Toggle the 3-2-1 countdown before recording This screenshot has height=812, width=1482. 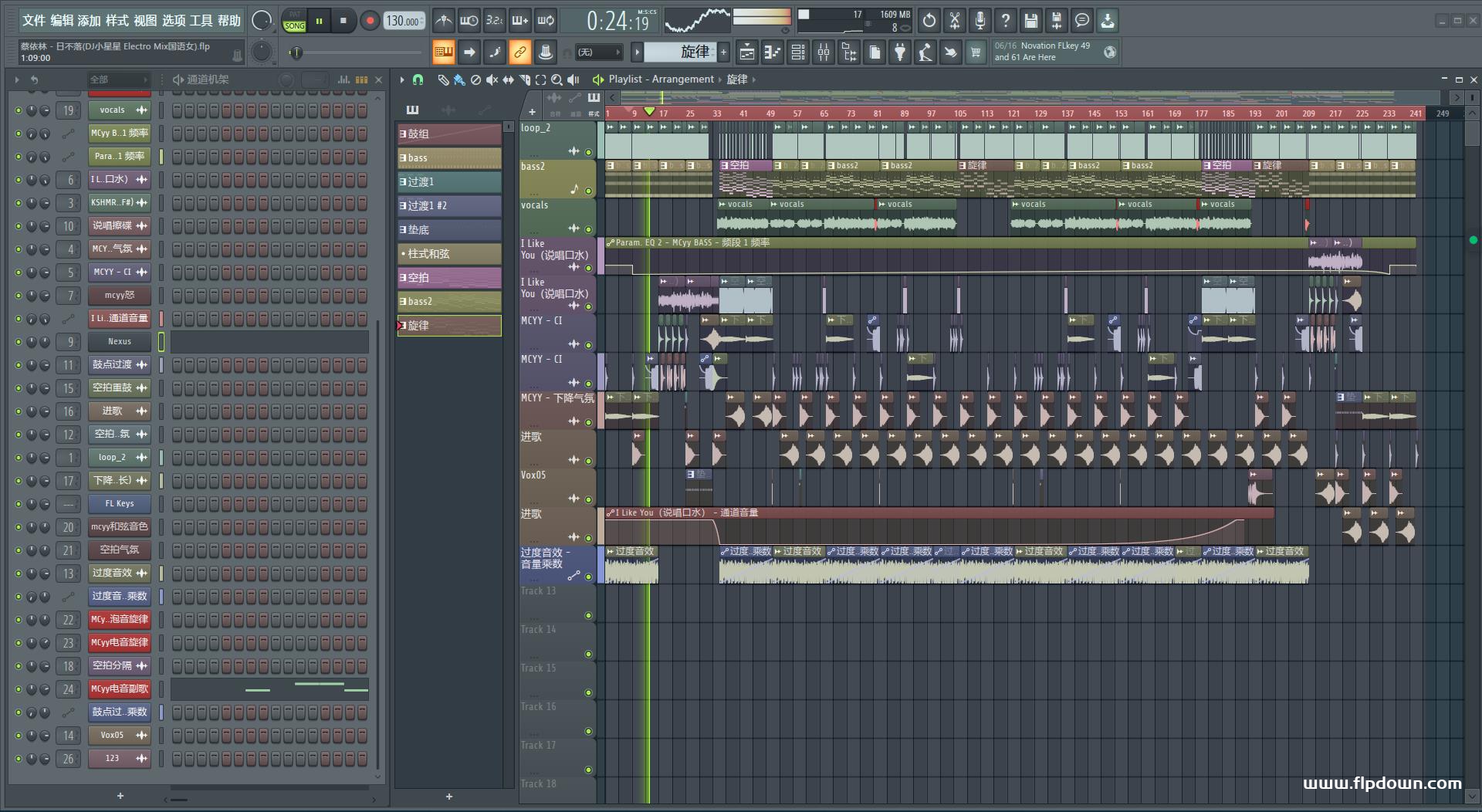[x=494, y=21]
